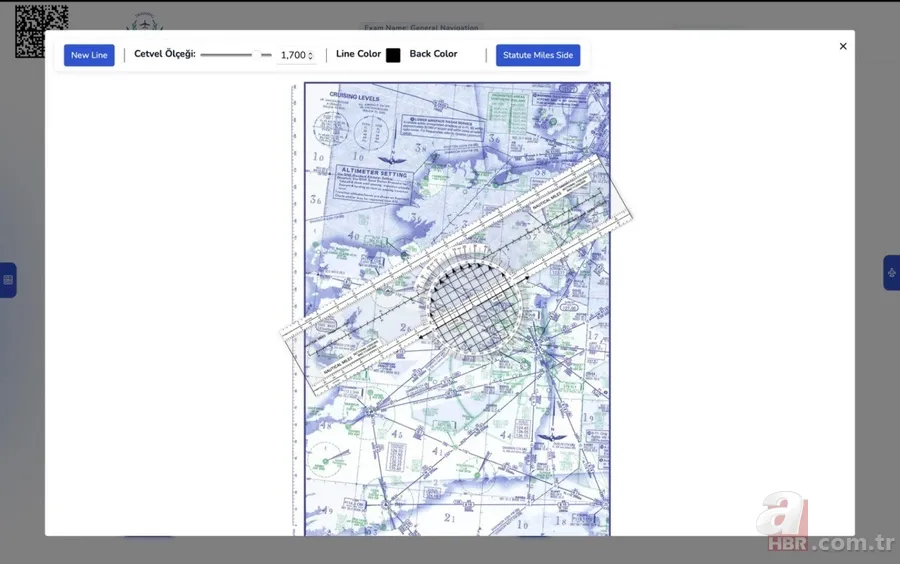The width and height of the screenshot is (900, 564).
Task: Click the Exam Name General Navigation label
Action: (421, 28)
